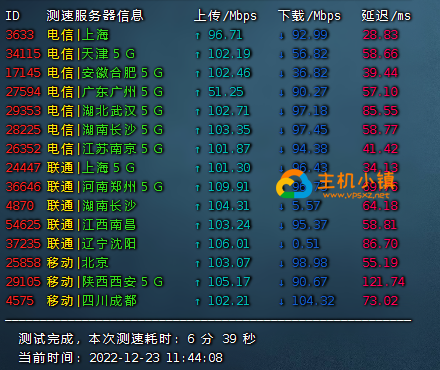This screenshot has width=440, height=370.
Task: Click the 延迟/ms column header
Action: (x=386, y=16)
